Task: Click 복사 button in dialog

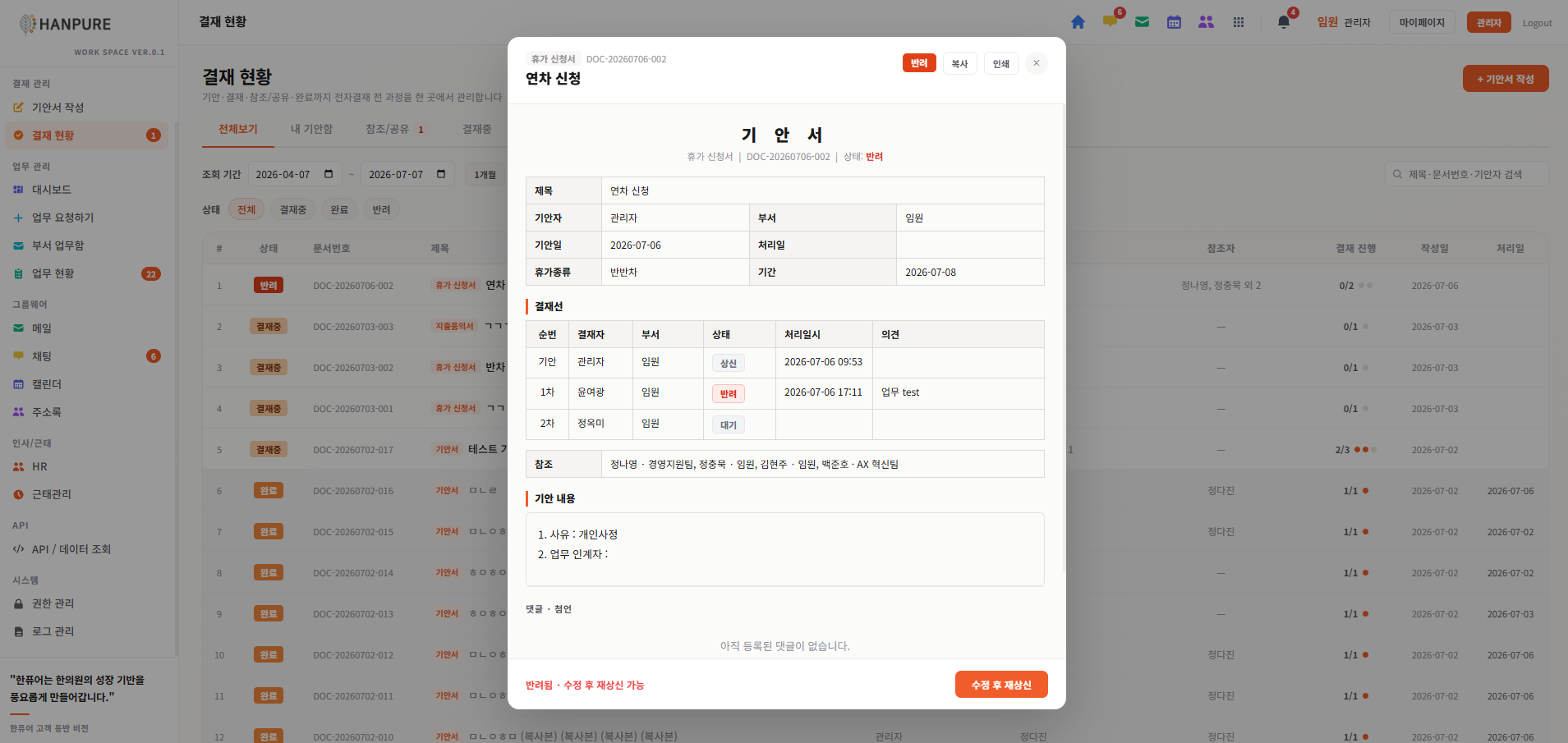Action: point(959,63)
